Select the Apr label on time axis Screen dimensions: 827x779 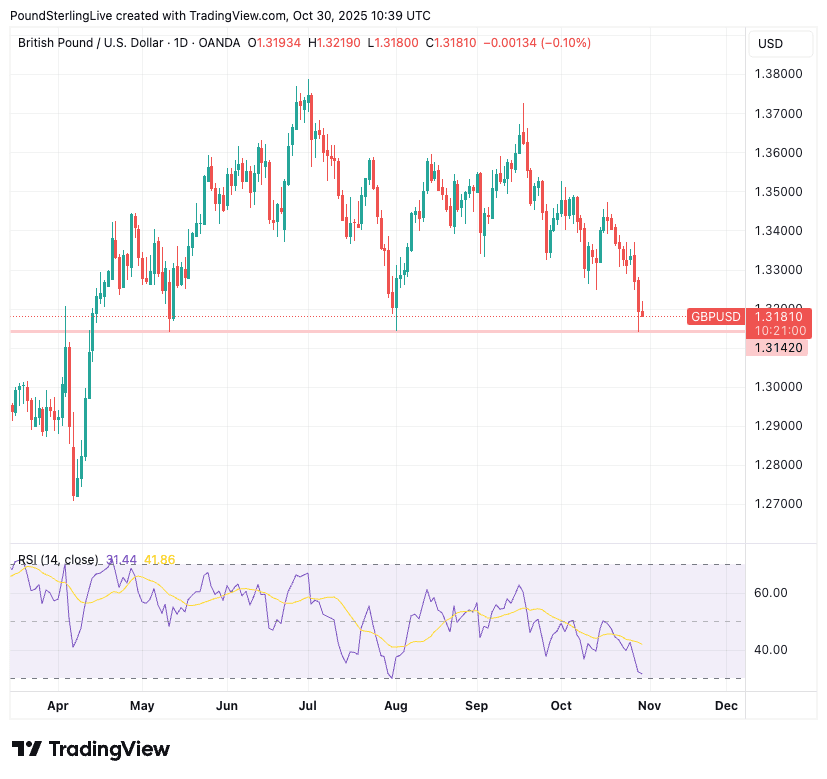point(58,706)
